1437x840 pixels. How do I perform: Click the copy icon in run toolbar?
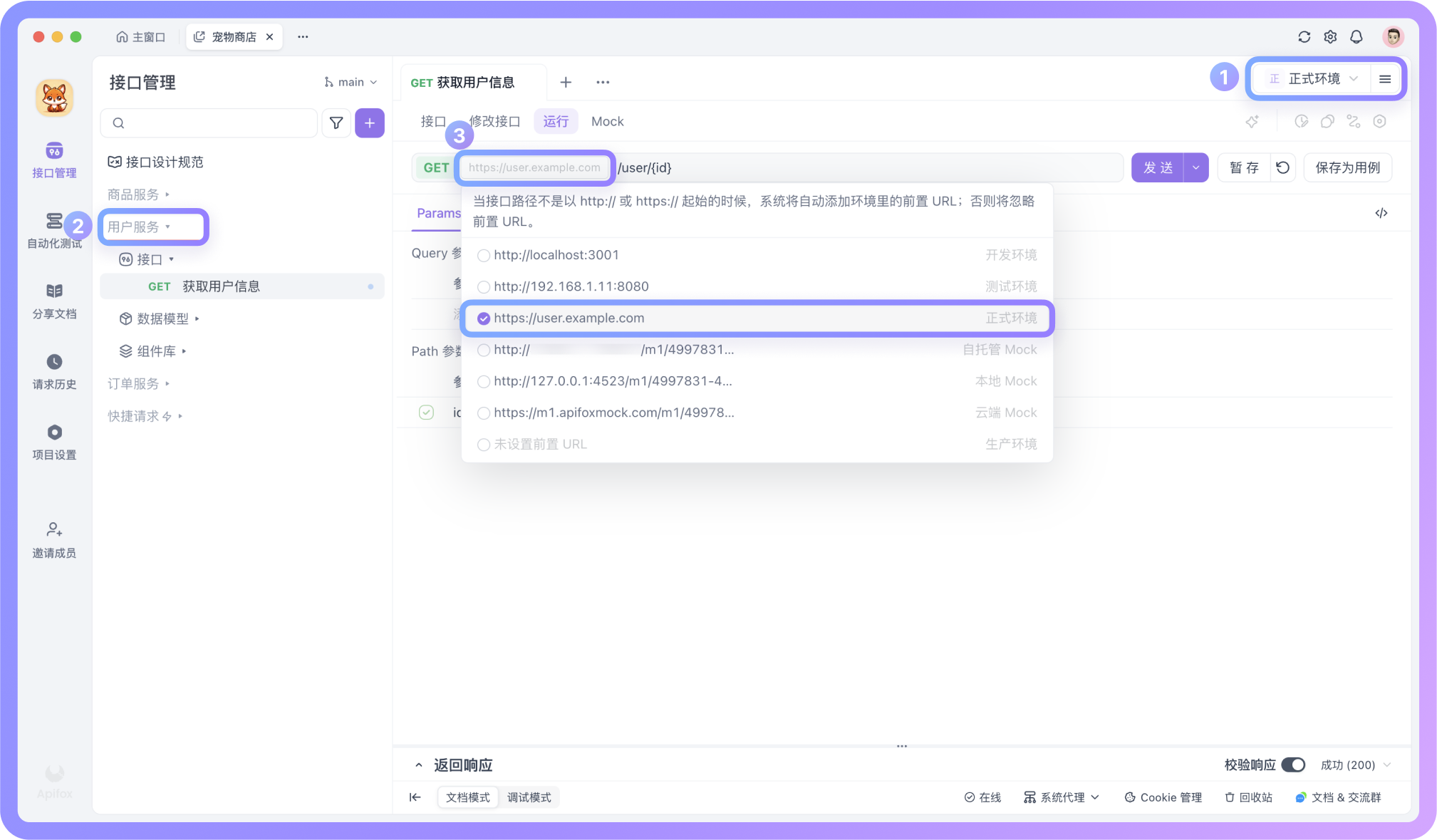(1327, 122)
